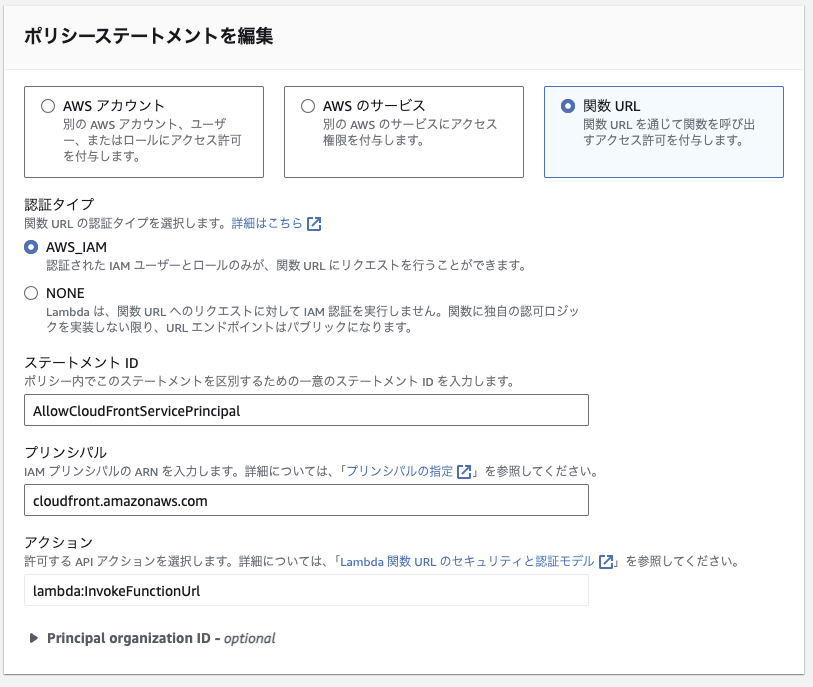Click the Principal organization ID optional label
This screenshot has height=687, width=813.
161,638
